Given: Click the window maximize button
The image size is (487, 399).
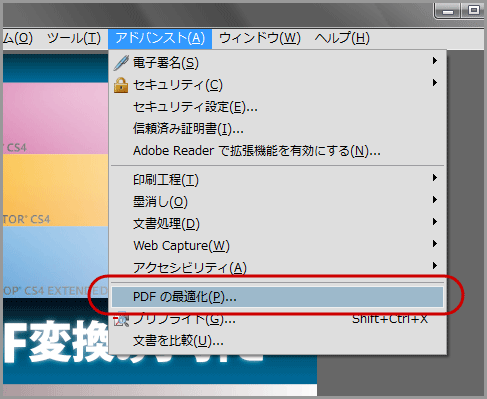Looking at the screenshot, I should (473, 11).
